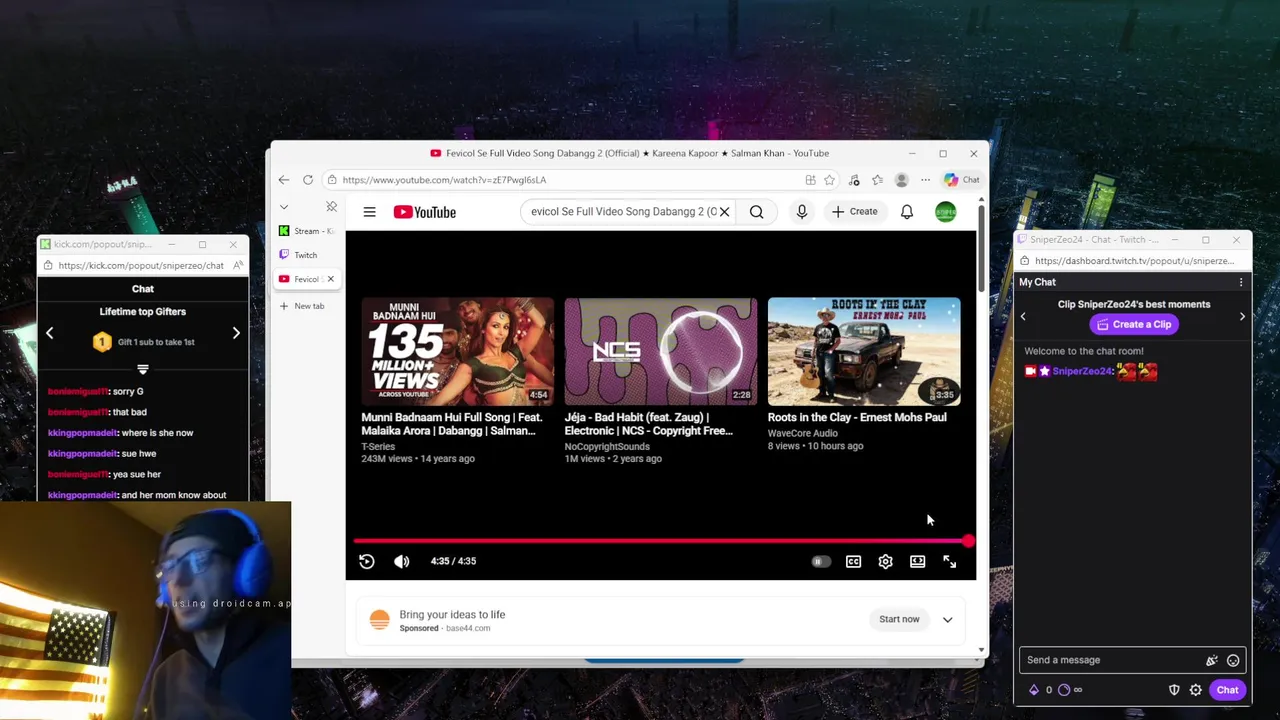Open the split-screen icon in Edge's address bar
1280x720 pixels.
(810, 180)
